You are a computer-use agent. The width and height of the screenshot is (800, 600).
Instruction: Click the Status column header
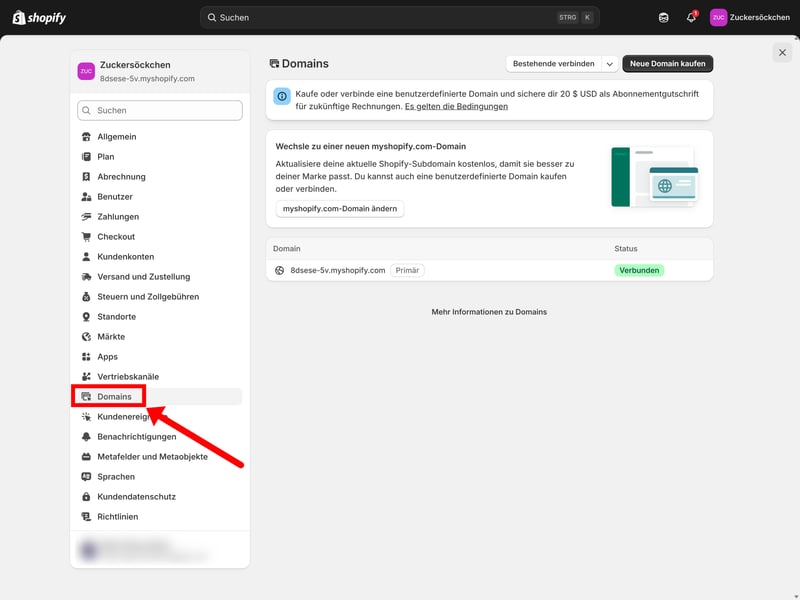[626, 248]
